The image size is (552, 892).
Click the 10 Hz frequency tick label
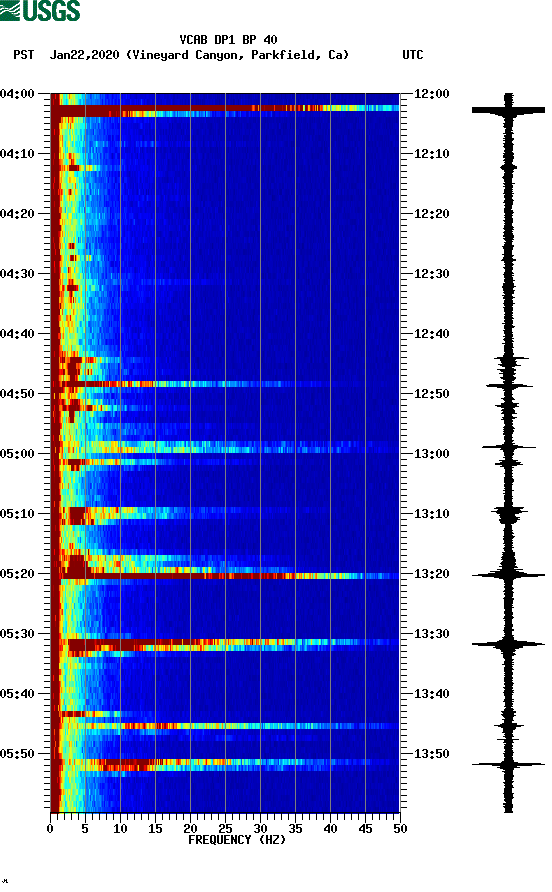coord(120,829)
